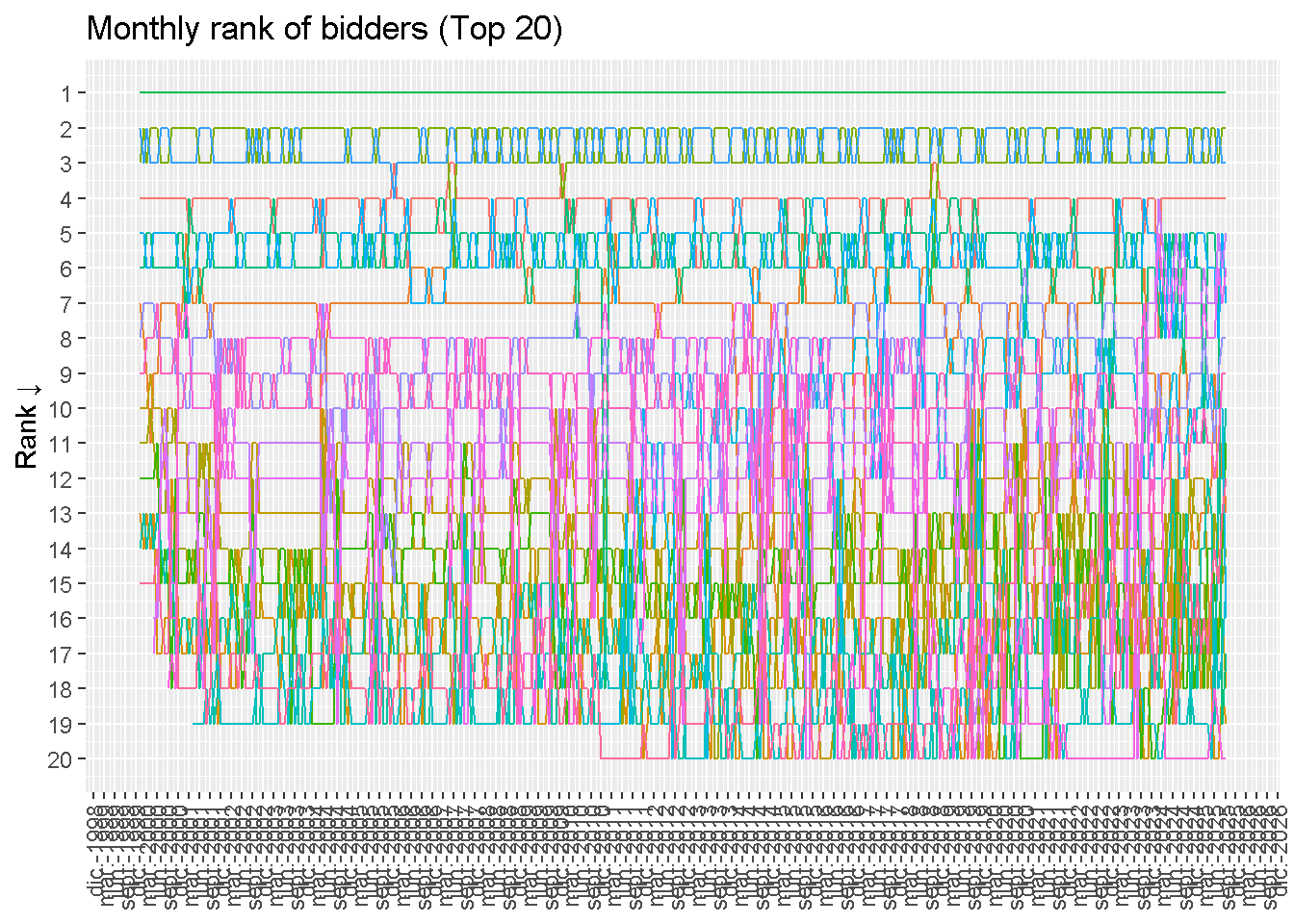Image resolution: width=1294 pixels, height=924 pixels.
Task: Click the y-axis tick label 1
Action: [x=65, y=93]
